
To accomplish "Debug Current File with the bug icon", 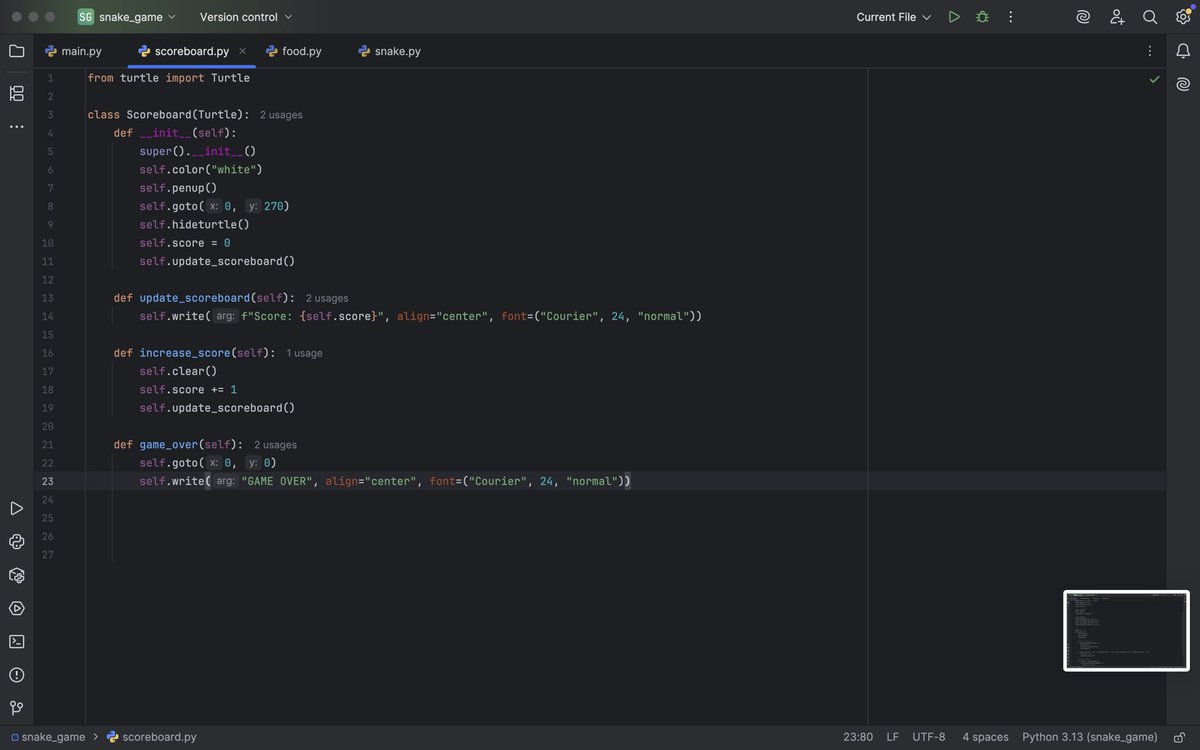I will coord(982,17).
